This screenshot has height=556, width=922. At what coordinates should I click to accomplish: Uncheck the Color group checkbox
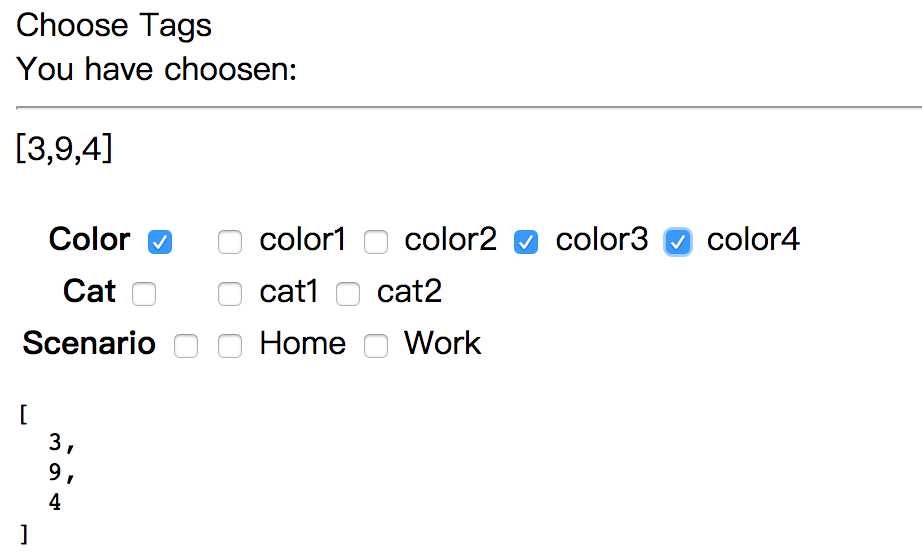pos(160,242)
